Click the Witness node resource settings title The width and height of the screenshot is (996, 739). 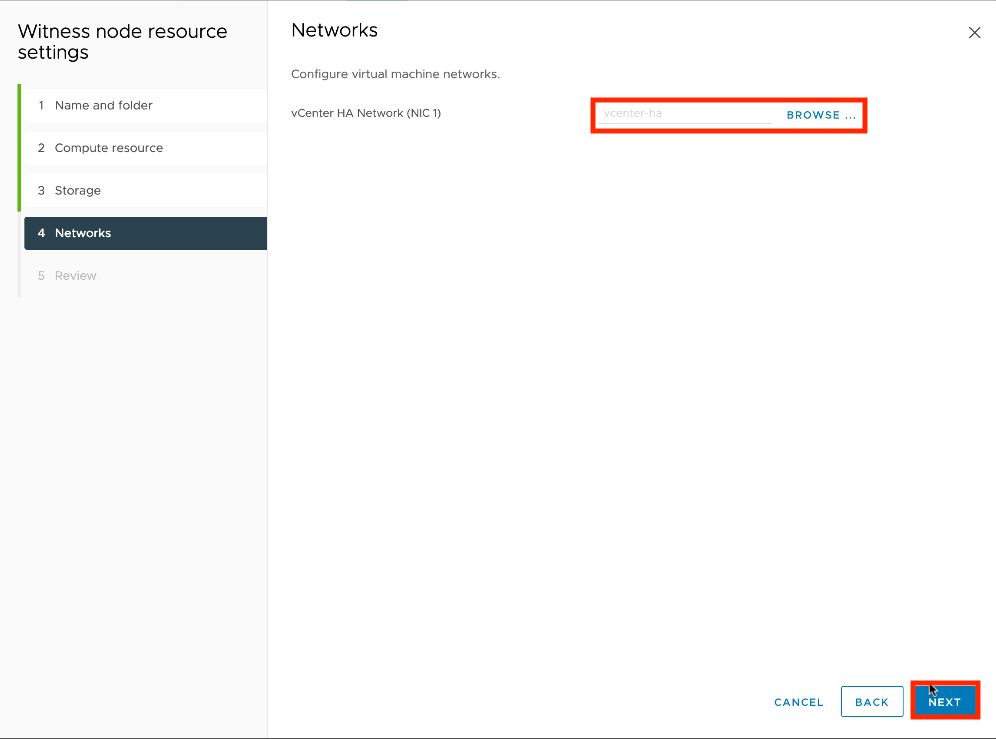pos(122,42)
